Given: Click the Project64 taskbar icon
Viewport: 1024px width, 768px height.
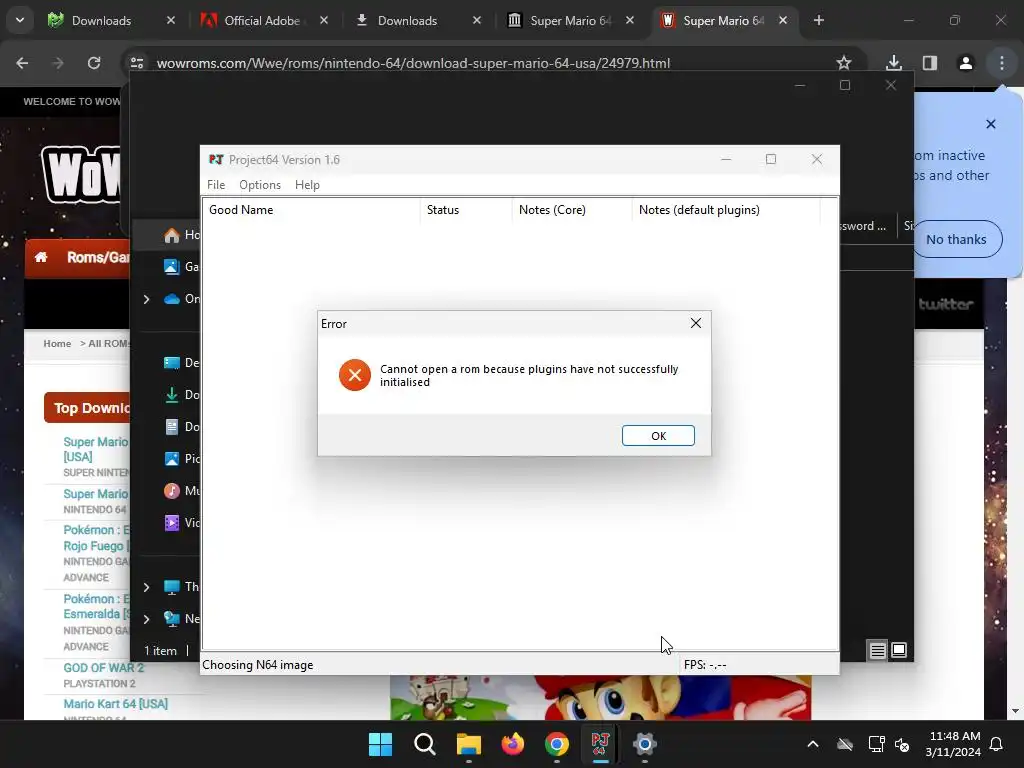Looking at the screenshot, I should [x=600, y=744].
